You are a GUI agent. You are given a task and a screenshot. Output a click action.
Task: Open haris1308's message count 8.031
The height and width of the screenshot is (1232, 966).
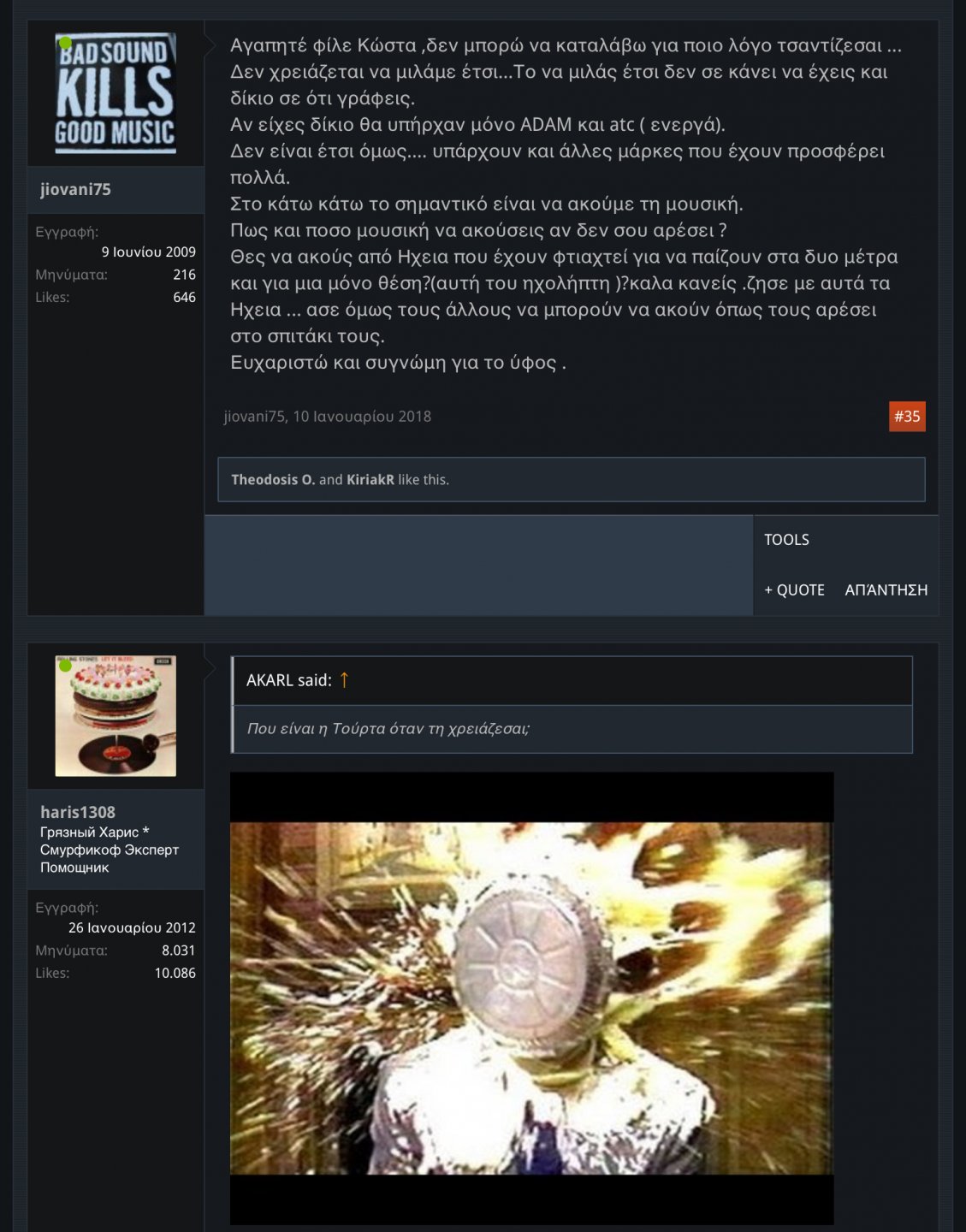click(178, 951)
